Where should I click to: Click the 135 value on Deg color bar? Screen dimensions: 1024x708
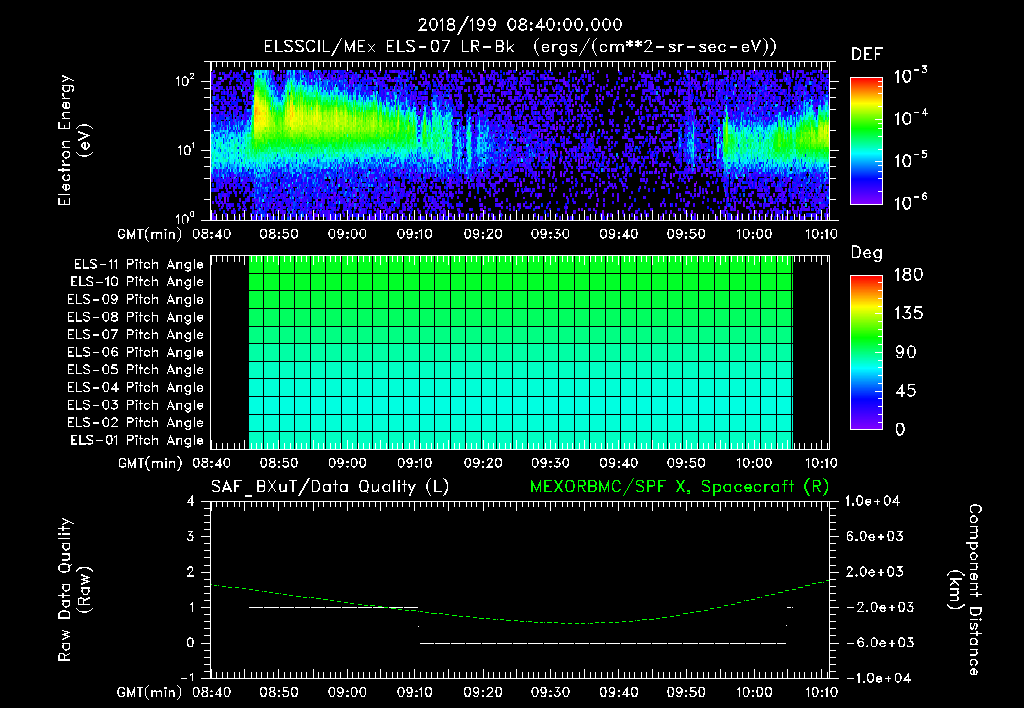[908, 314]
